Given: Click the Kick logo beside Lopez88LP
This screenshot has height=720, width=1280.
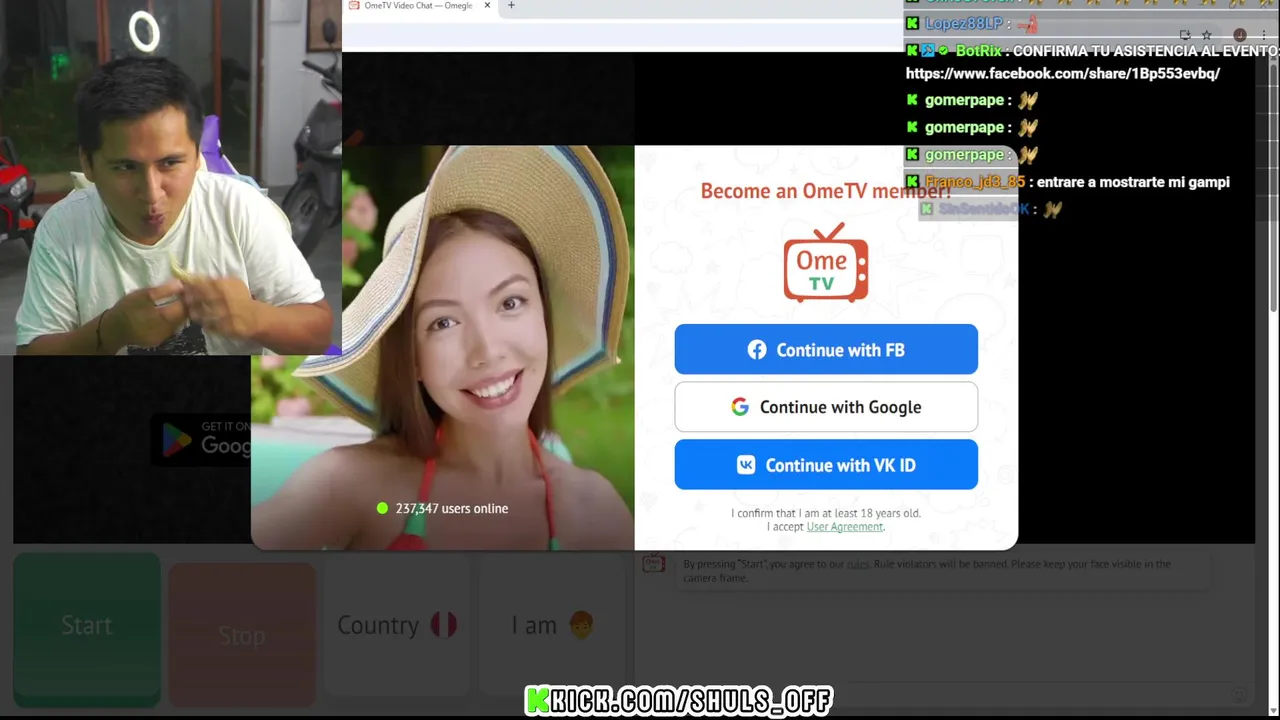Looking at the screenshot, I should tap(912, 23).
